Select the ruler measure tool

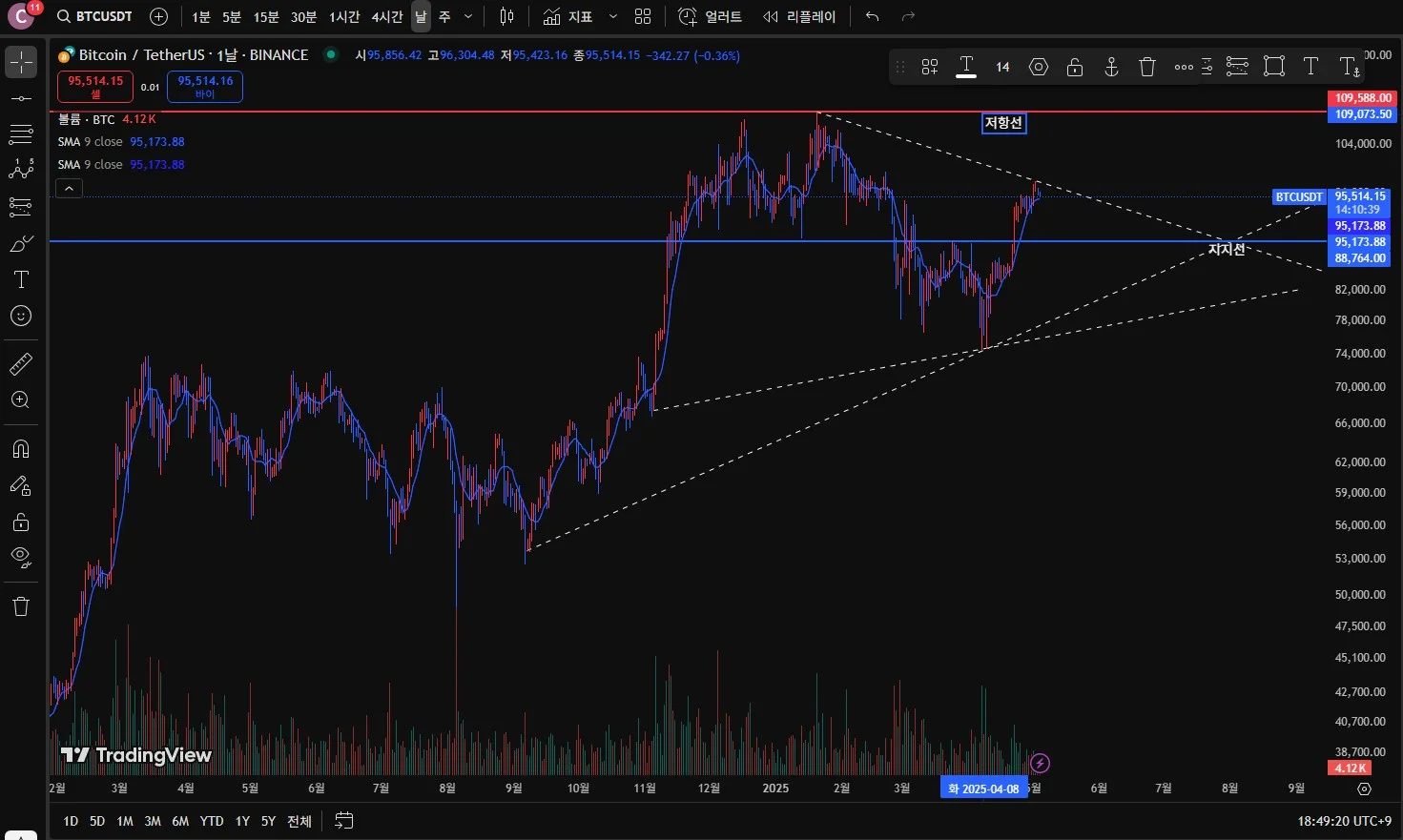21,363
